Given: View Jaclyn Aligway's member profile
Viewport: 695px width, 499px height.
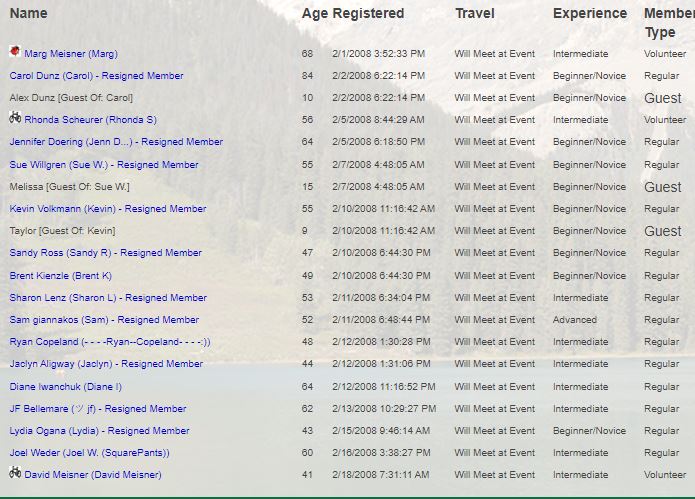Looking at the screenshot, I should 106,364.
